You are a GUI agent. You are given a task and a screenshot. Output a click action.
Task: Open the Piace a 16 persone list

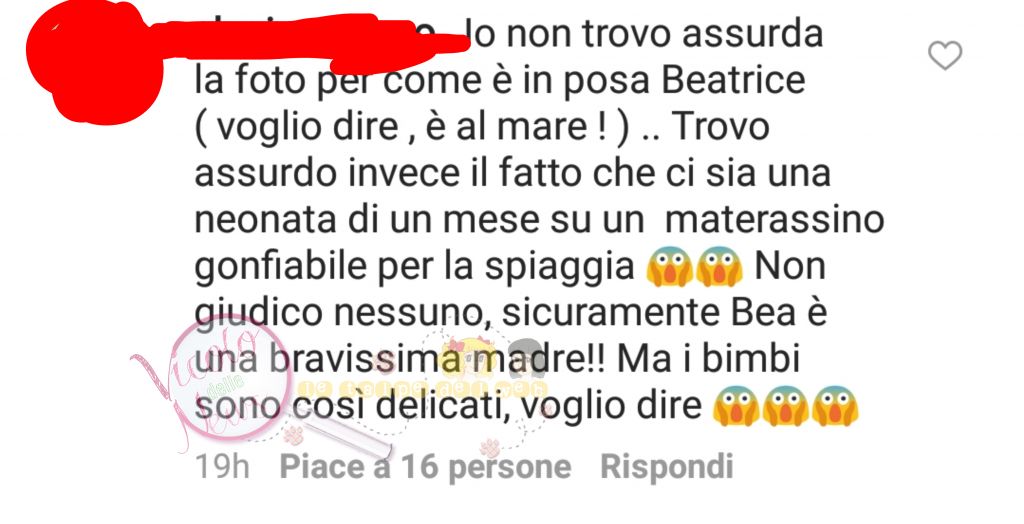pyautogui.click(x=425, y=467)
